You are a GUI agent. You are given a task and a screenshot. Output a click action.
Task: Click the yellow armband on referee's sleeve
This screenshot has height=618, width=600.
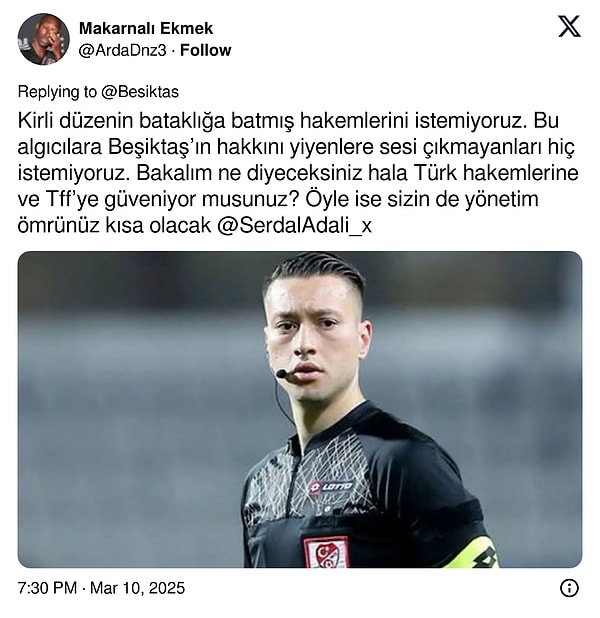click(473, 553)
